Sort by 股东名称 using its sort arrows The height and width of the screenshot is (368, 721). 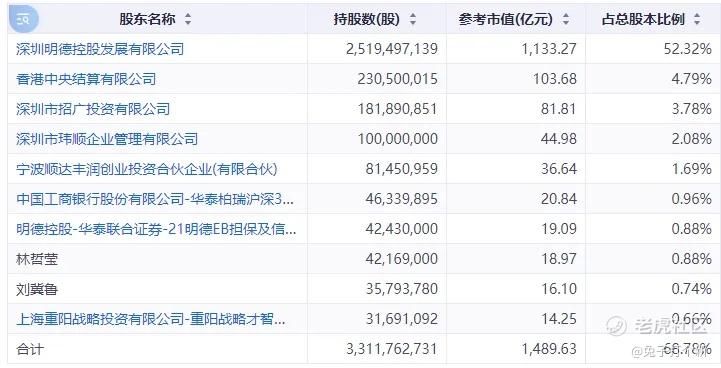[x=188, y=19]
